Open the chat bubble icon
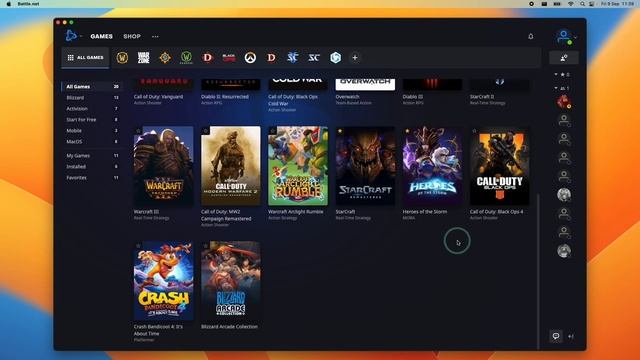This screenshot has height=360, width=640. (556, 336)
